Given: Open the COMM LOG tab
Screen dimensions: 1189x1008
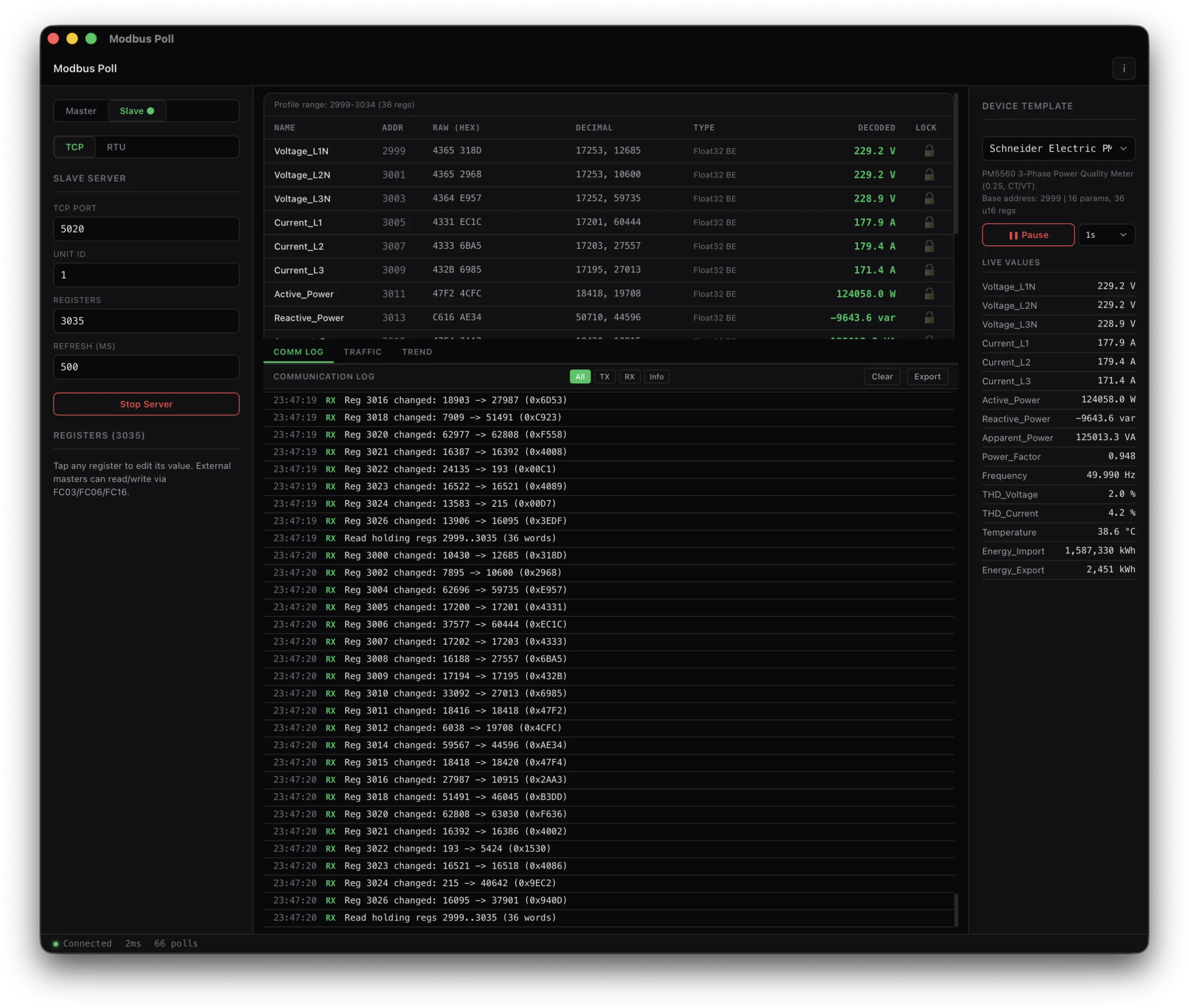Looking at the screenshot, I should (x=298, y=352).
